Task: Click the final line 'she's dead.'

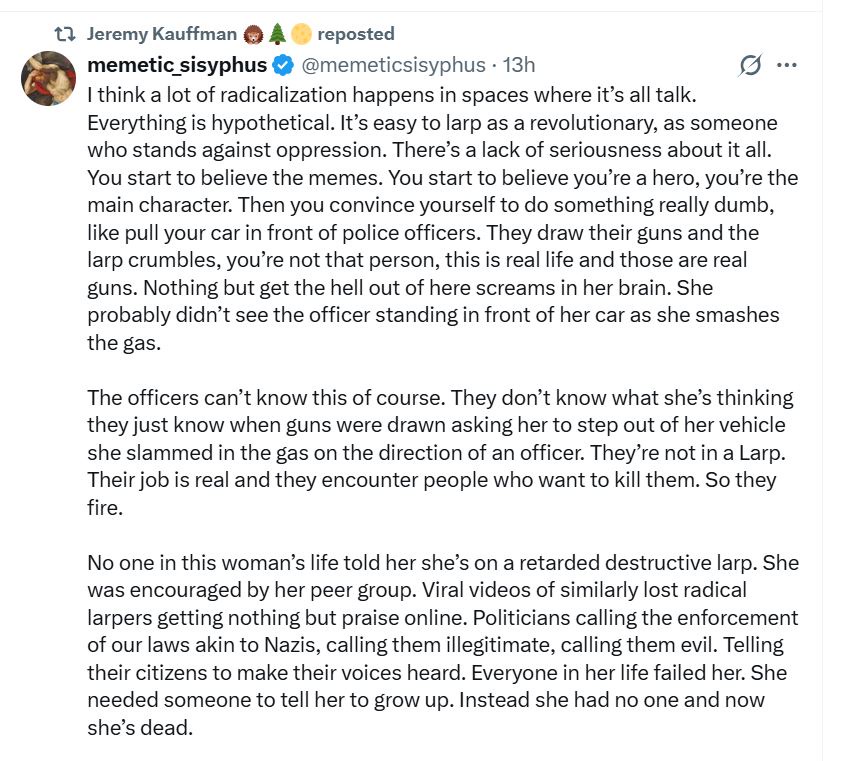Action: tap(139, 728)
